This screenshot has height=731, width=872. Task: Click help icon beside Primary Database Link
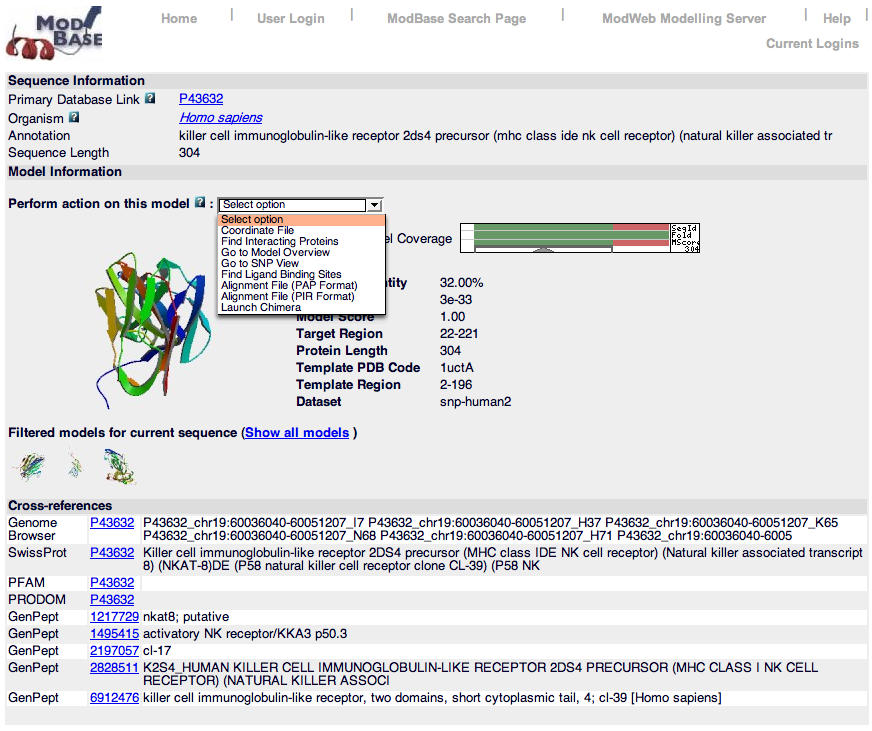pos(150,99)
